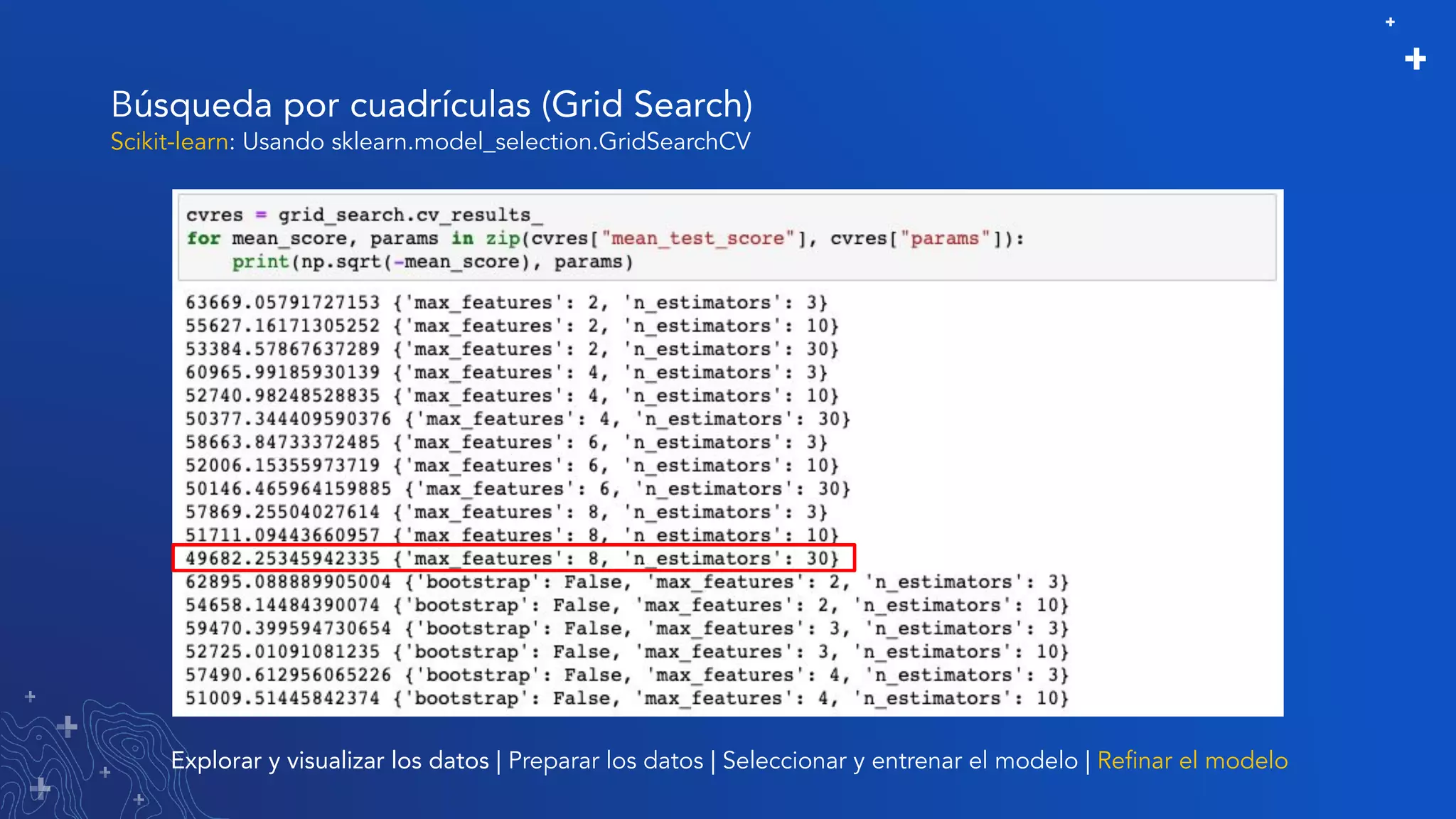Screen dimensions: 1456x819
Task: Select output row 59470.399594730654
Action: click(627, 628)
